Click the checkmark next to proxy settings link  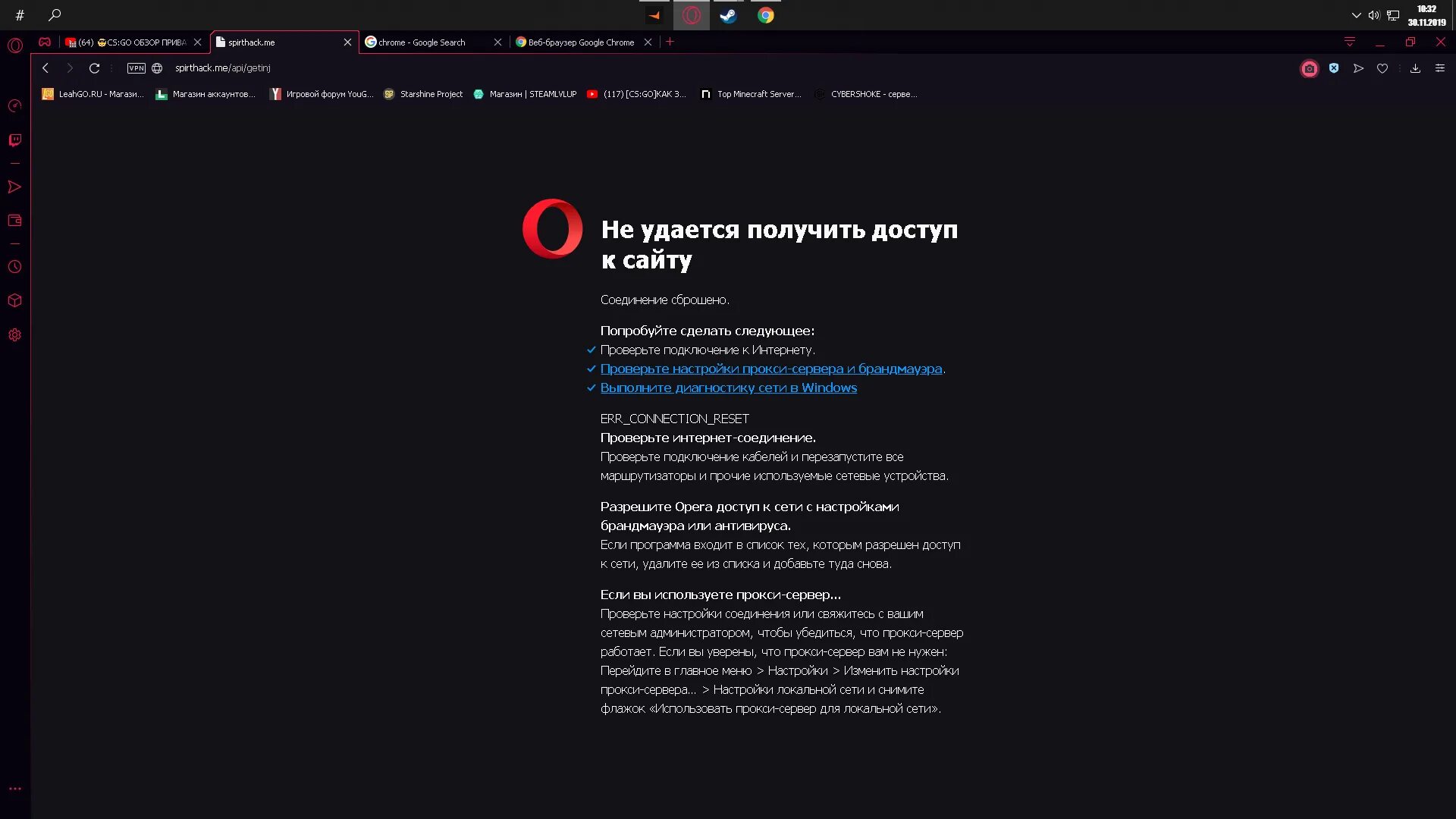(x=591, y=368)
